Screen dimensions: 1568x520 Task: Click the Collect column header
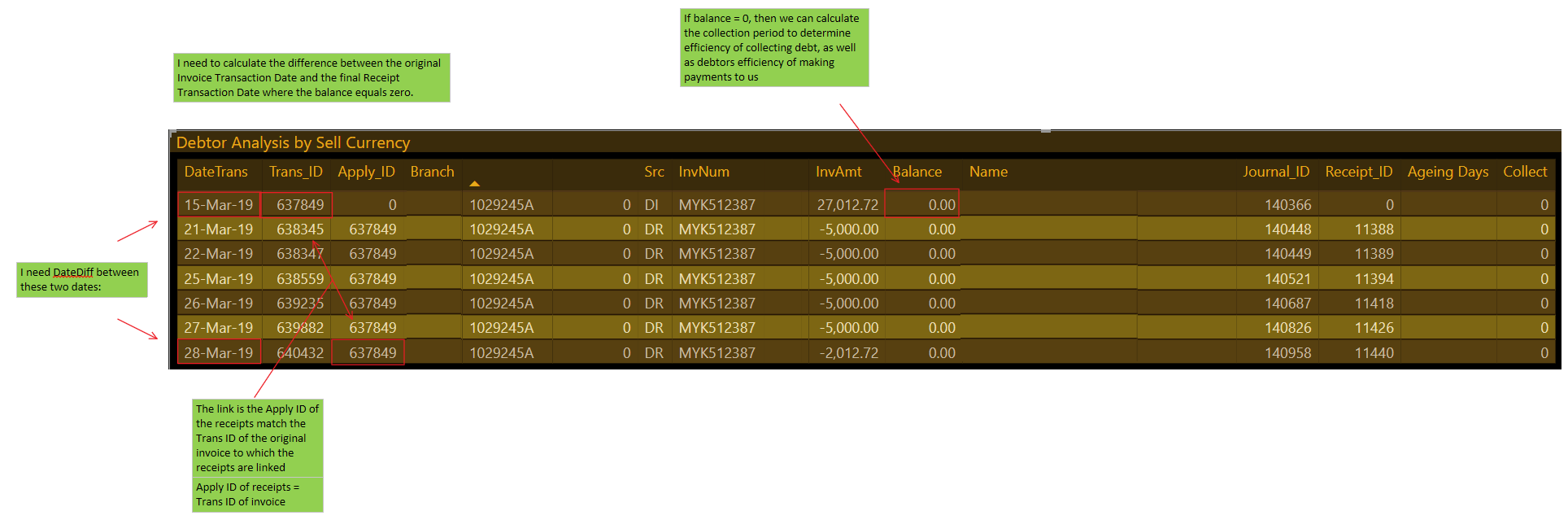(x=1525, y=172)
